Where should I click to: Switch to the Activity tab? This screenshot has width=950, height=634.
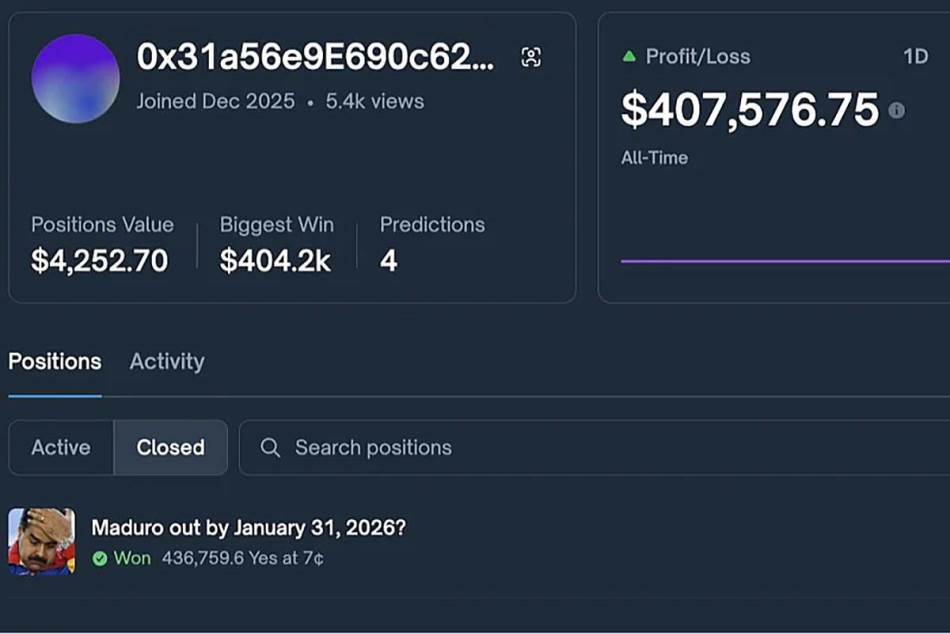[167, 362]
